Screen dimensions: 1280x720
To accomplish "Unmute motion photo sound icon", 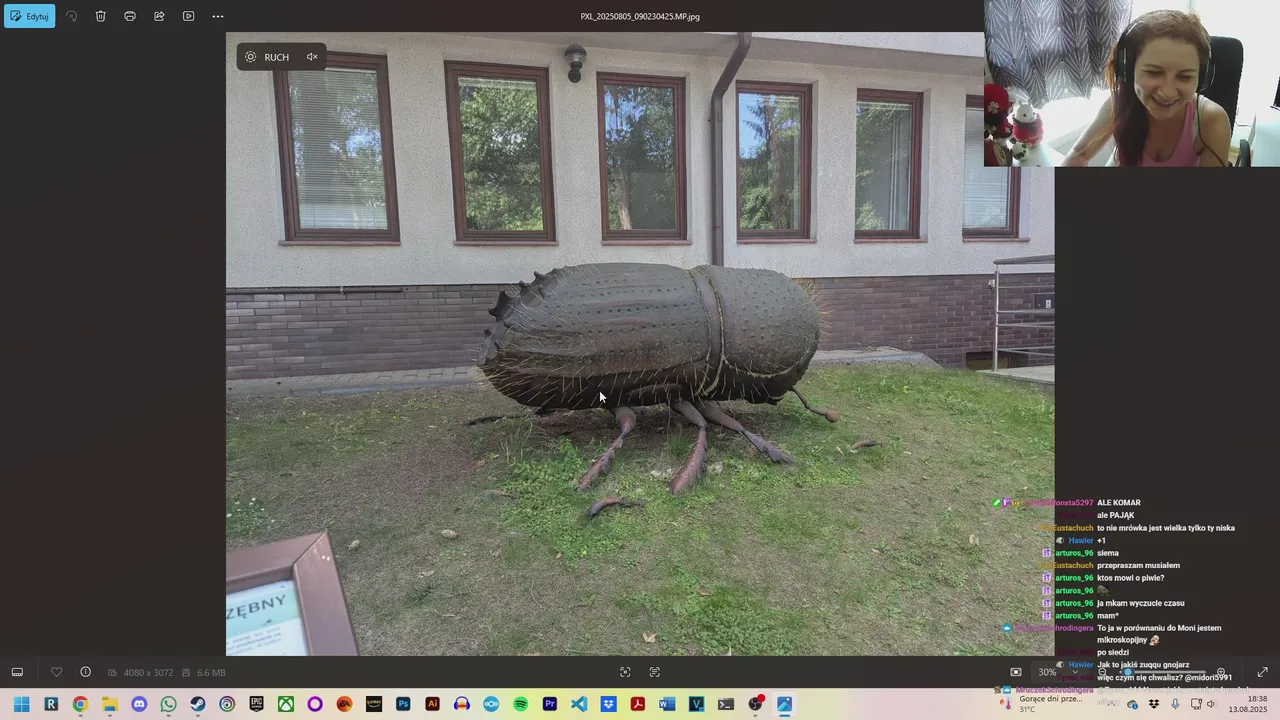I will click(x=312, y=57).
